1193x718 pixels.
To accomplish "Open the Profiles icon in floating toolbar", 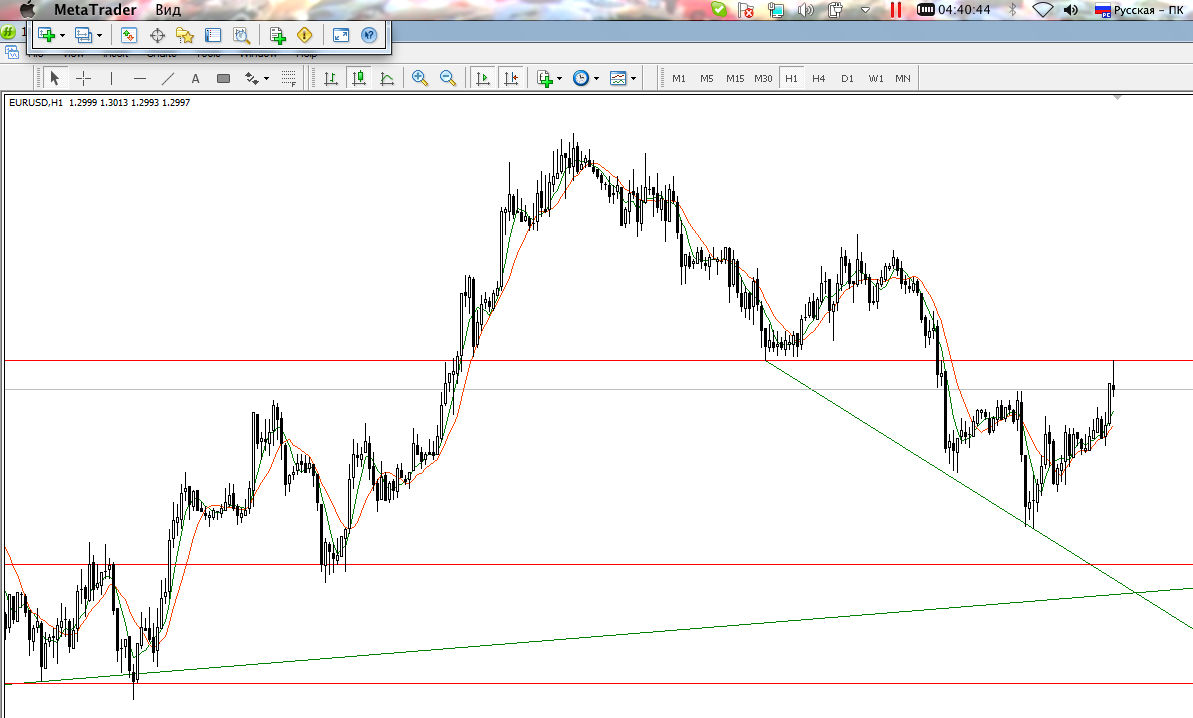I will point(84,35).
